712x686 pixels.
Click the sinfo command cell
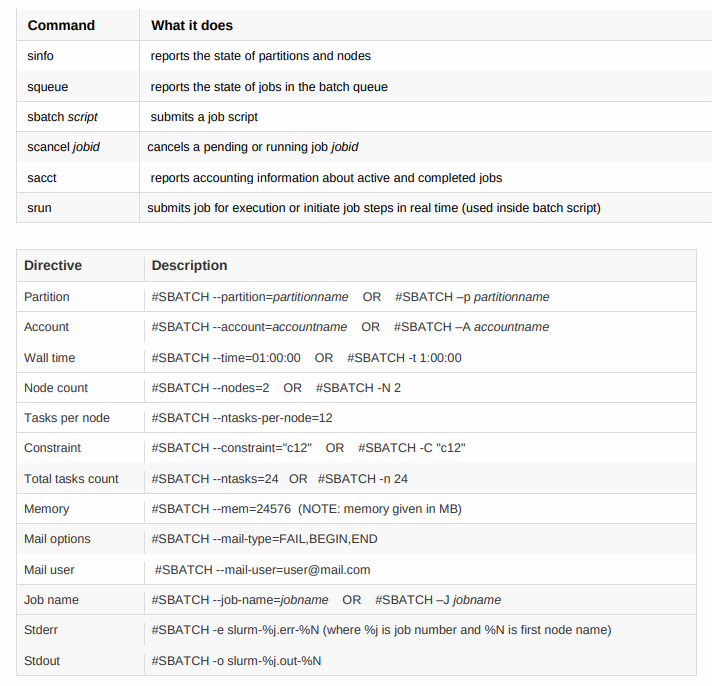pos(41,56)
